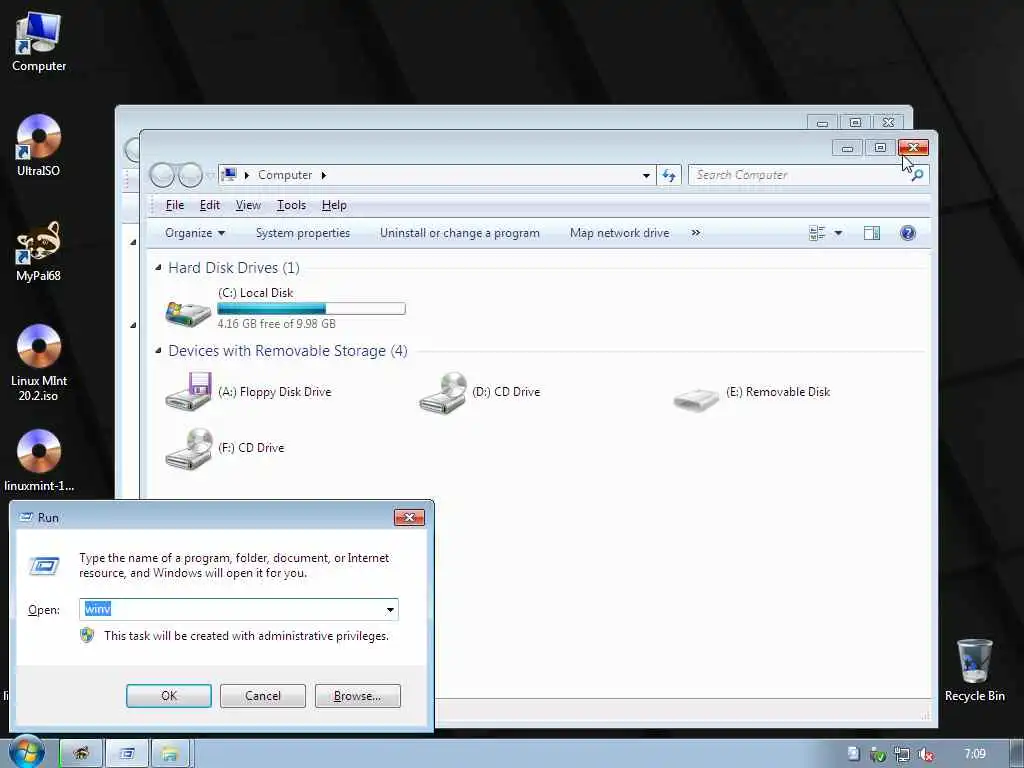Image resolution: width=1024 pixels, height=768 pixels.
Task: Change the view with the view icon
Action: coord(816,233)
